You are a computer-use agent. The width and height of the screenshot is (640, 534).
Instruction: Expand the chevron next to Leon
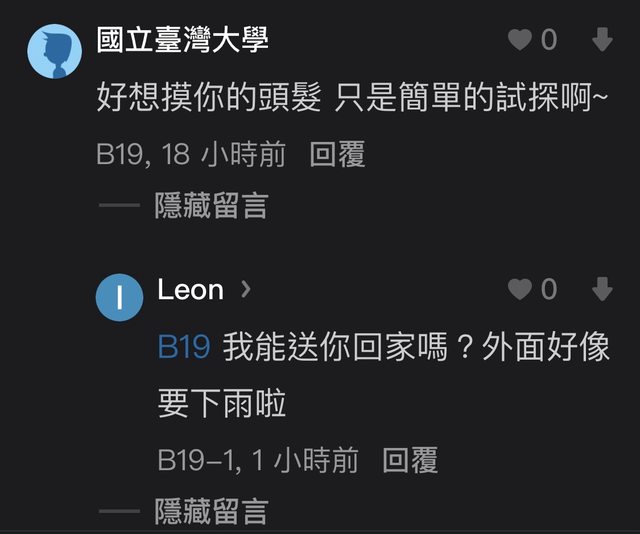pos(246,290)
